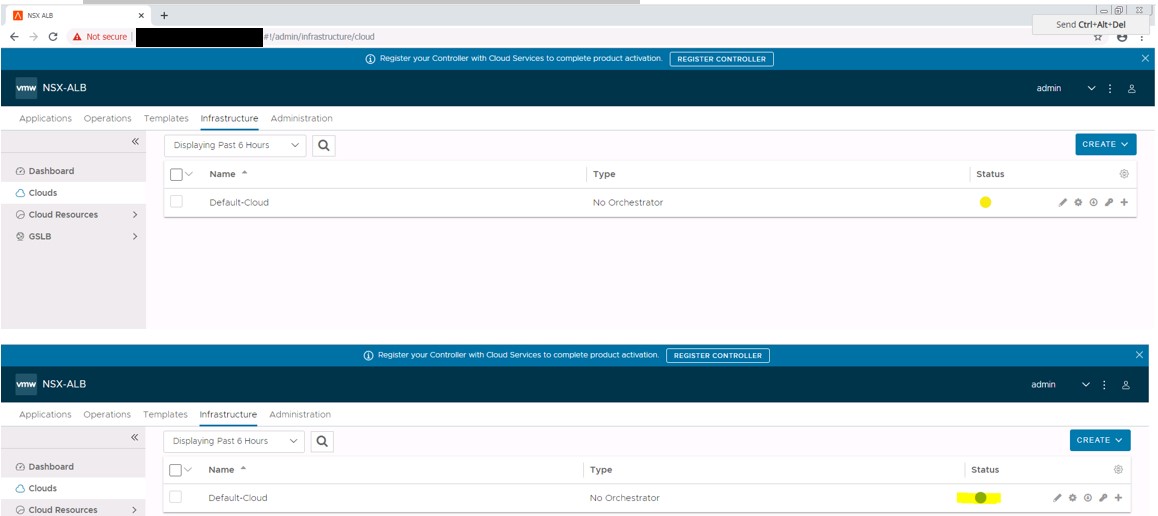The width and height of the screenshot is (1158, 516).
Task: Open a new browser tab with plus
Action: coord(164,16)
